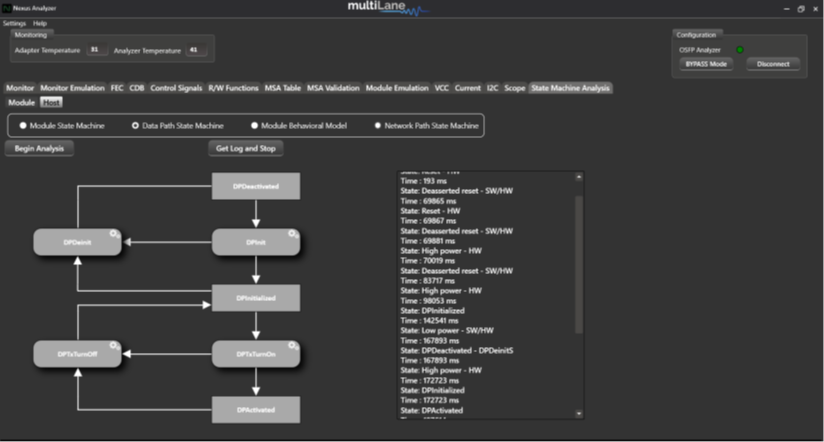Choose Module Behavioral Model radio button
Screen dimensions: 824x442
254,126
